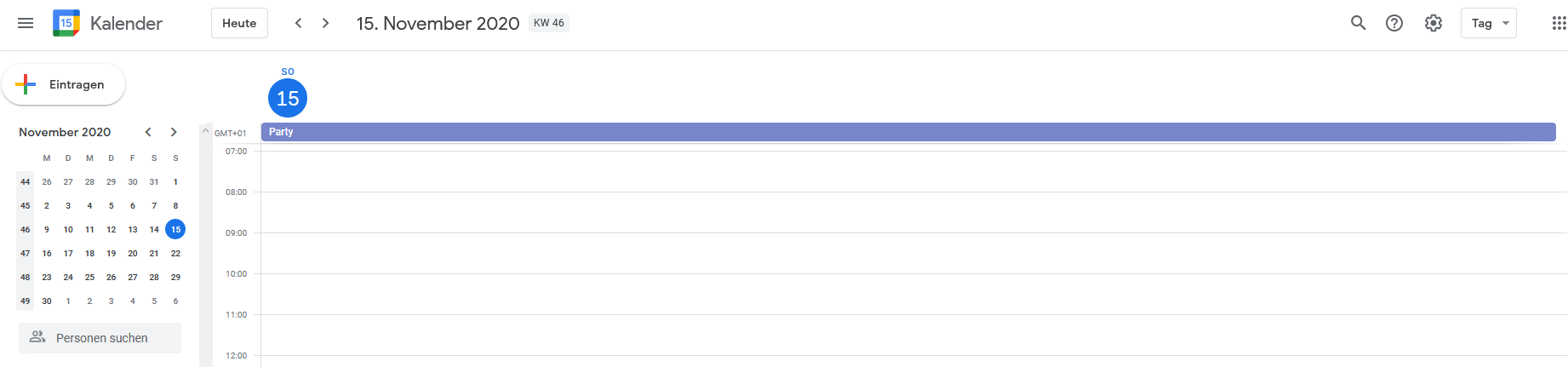Open the Party all-day event
This screenshot has height=367, width=1568.
pos(908,132)
